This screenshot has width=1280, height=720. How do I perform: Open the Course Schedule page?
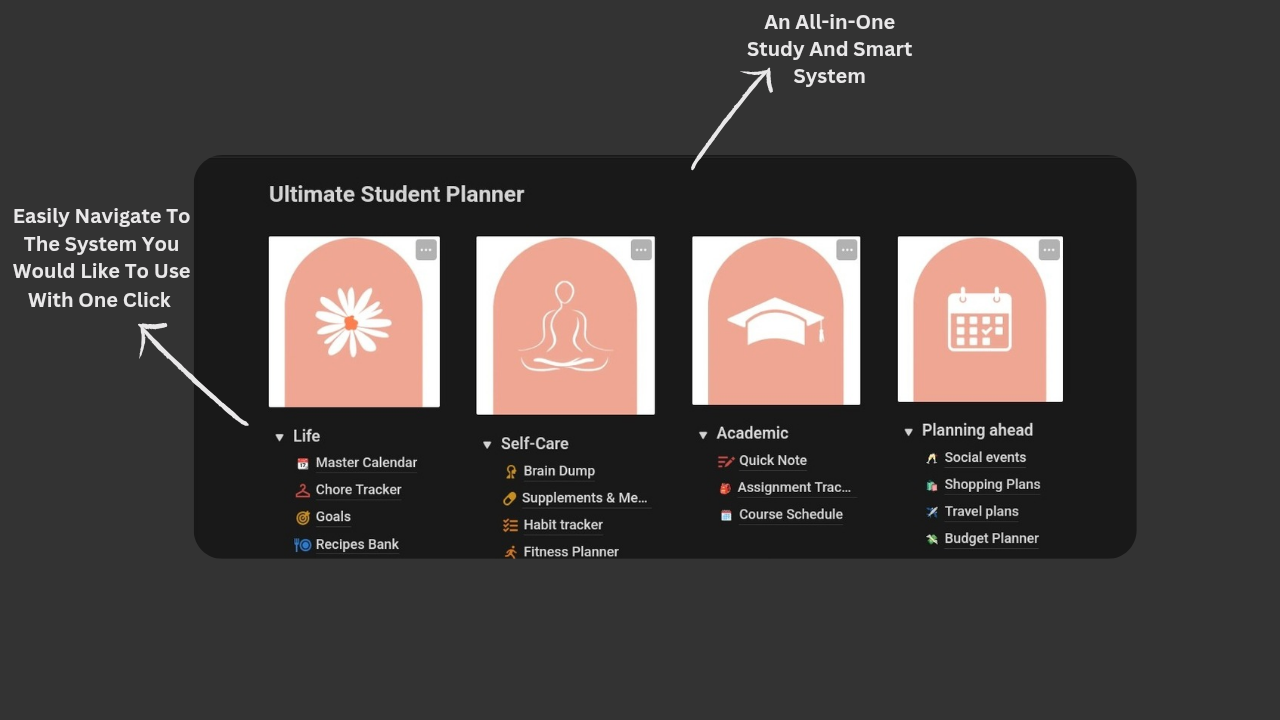pos(790,514)
